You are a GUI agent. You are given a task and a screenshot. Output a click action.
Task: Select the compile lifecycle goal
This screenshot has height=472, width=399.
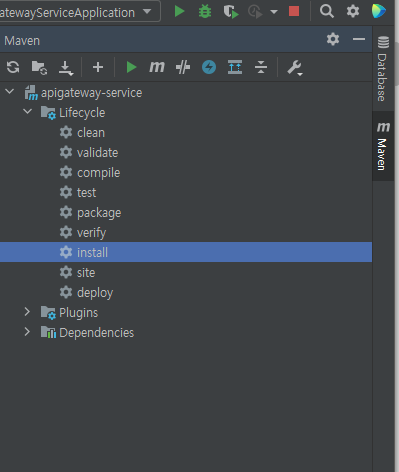[x=98, y=173]
